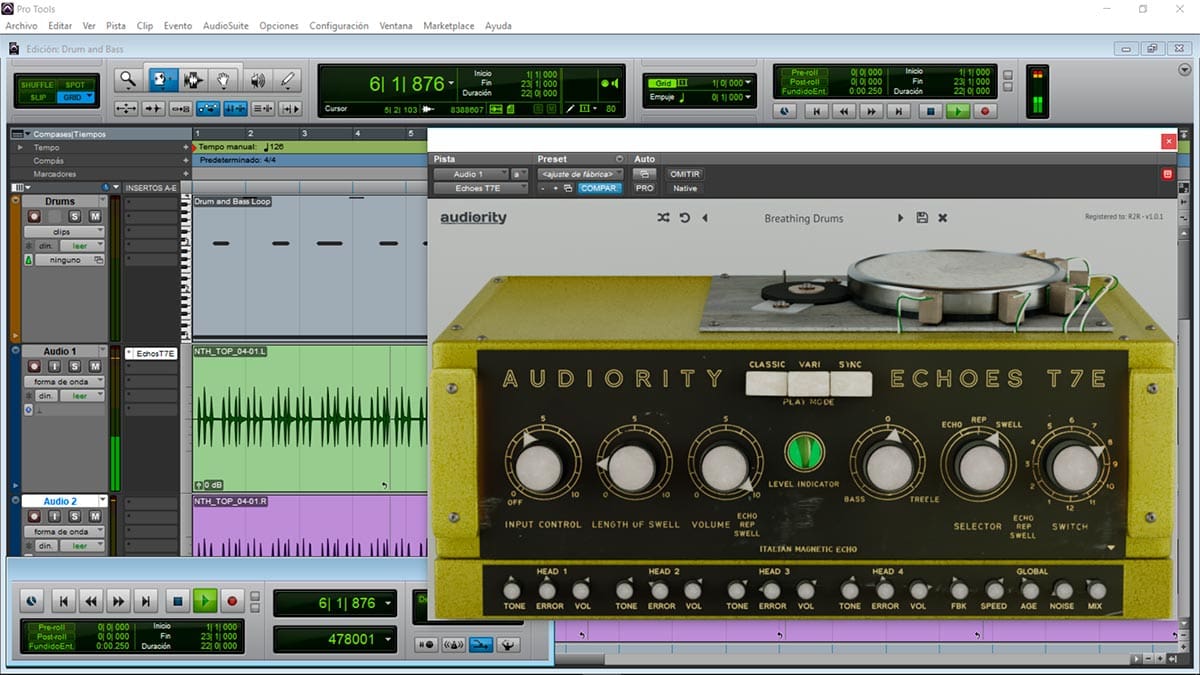Go to end in top transport
Screen dimensions: 1200x675
coord(901,112)
